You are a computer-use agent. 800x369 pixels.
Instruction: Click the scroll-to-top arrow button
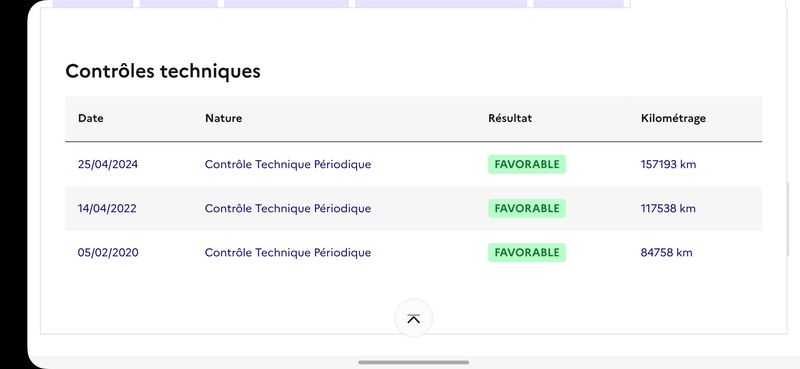[413, 318]
